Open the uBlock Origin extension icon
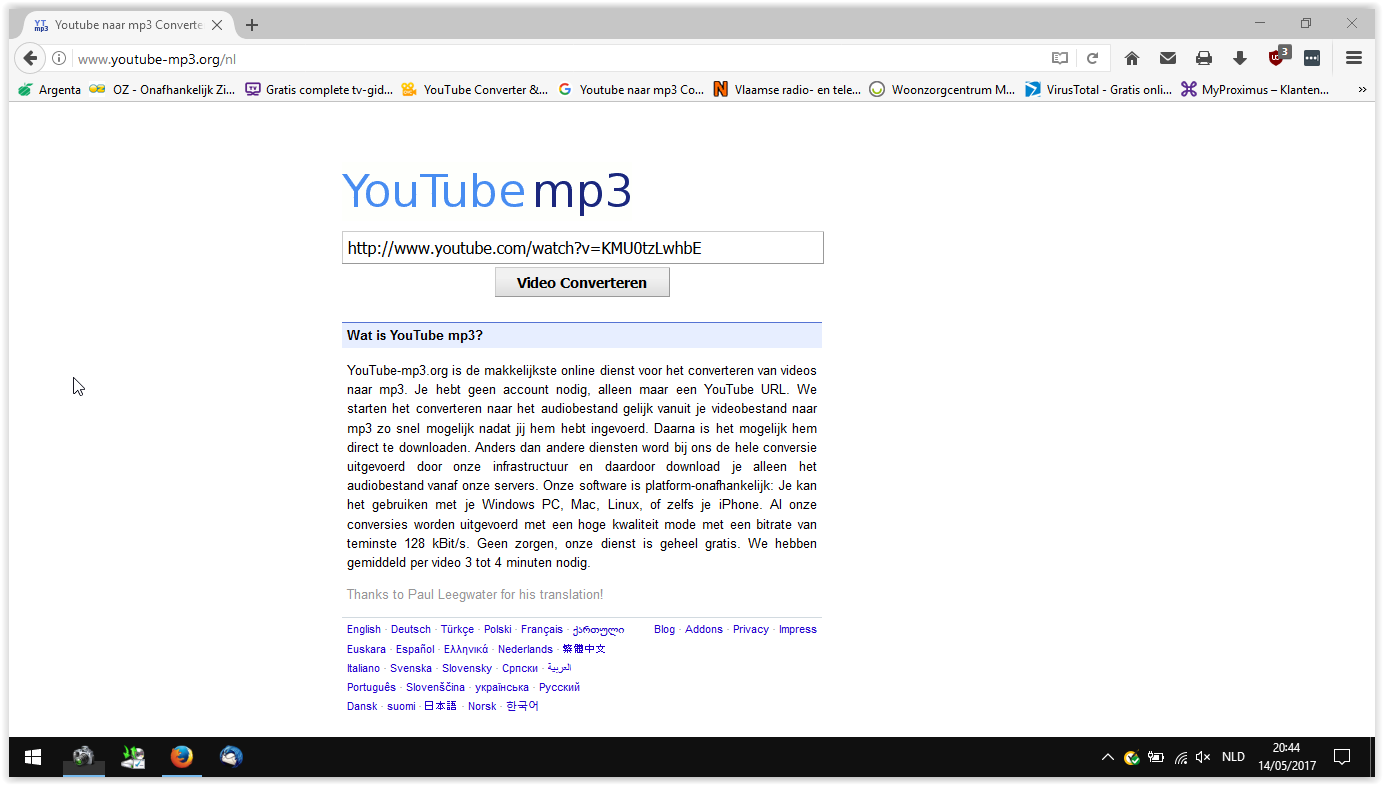Screen dimensions: 1383x785 tap(1278, 57)
